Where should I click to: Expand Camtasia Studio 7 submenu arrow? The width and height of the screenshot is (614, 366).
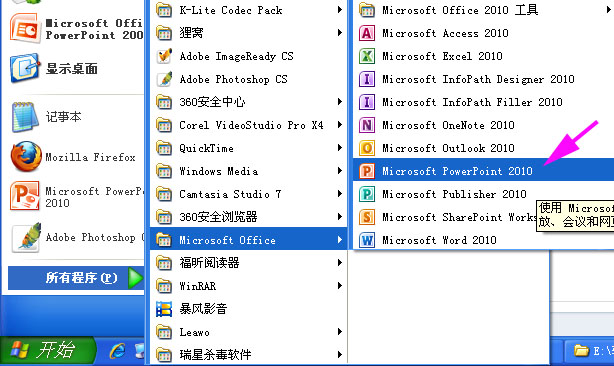[340, 194]
